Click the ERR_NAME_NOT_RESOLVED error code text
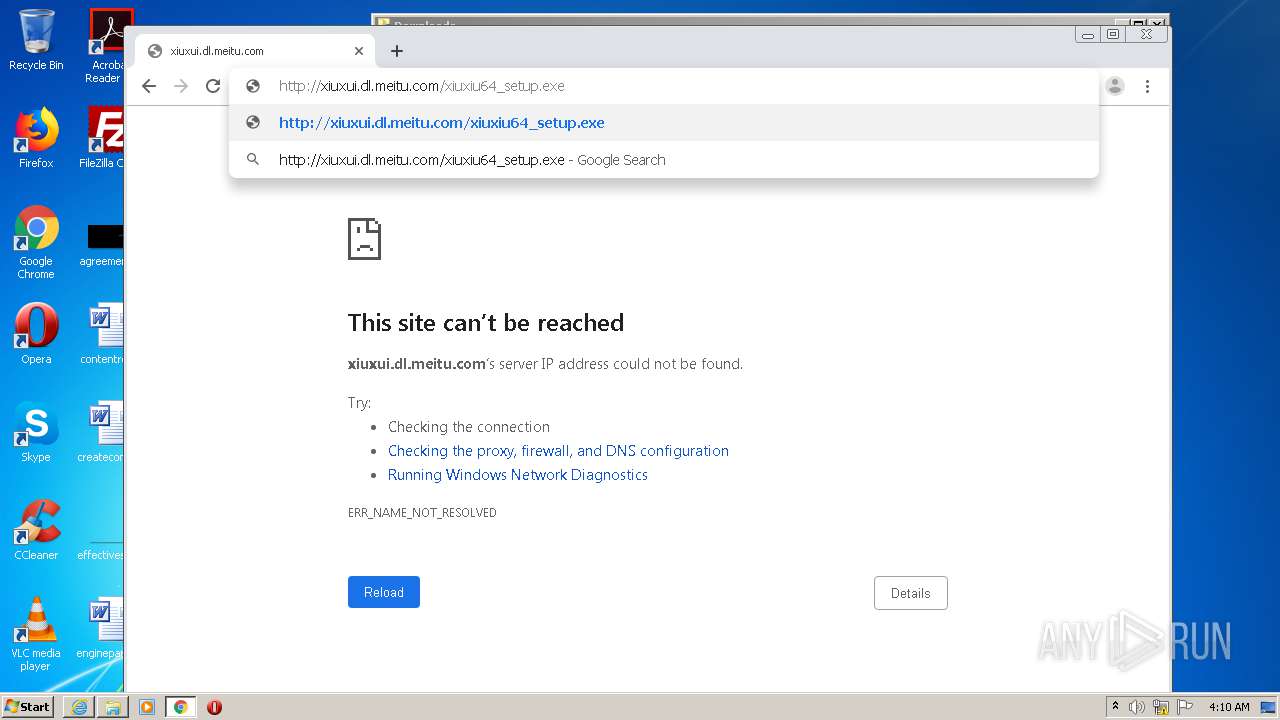 pos(422,512)
